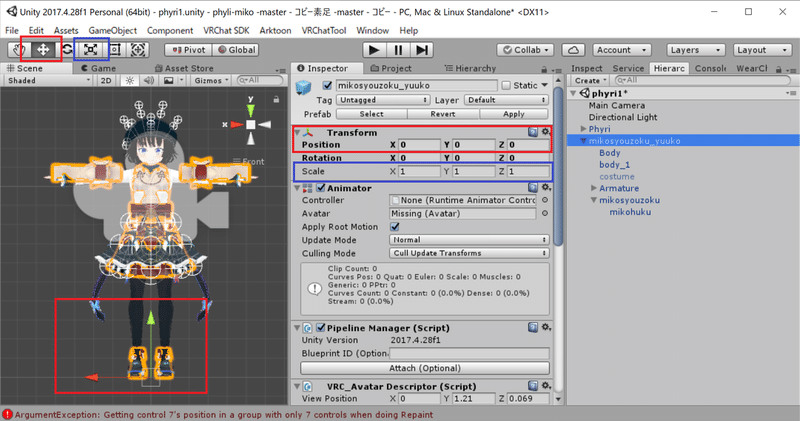Click the Scale Y field
The width and height of the screenshot is (800, 421).
coord(473,171)
